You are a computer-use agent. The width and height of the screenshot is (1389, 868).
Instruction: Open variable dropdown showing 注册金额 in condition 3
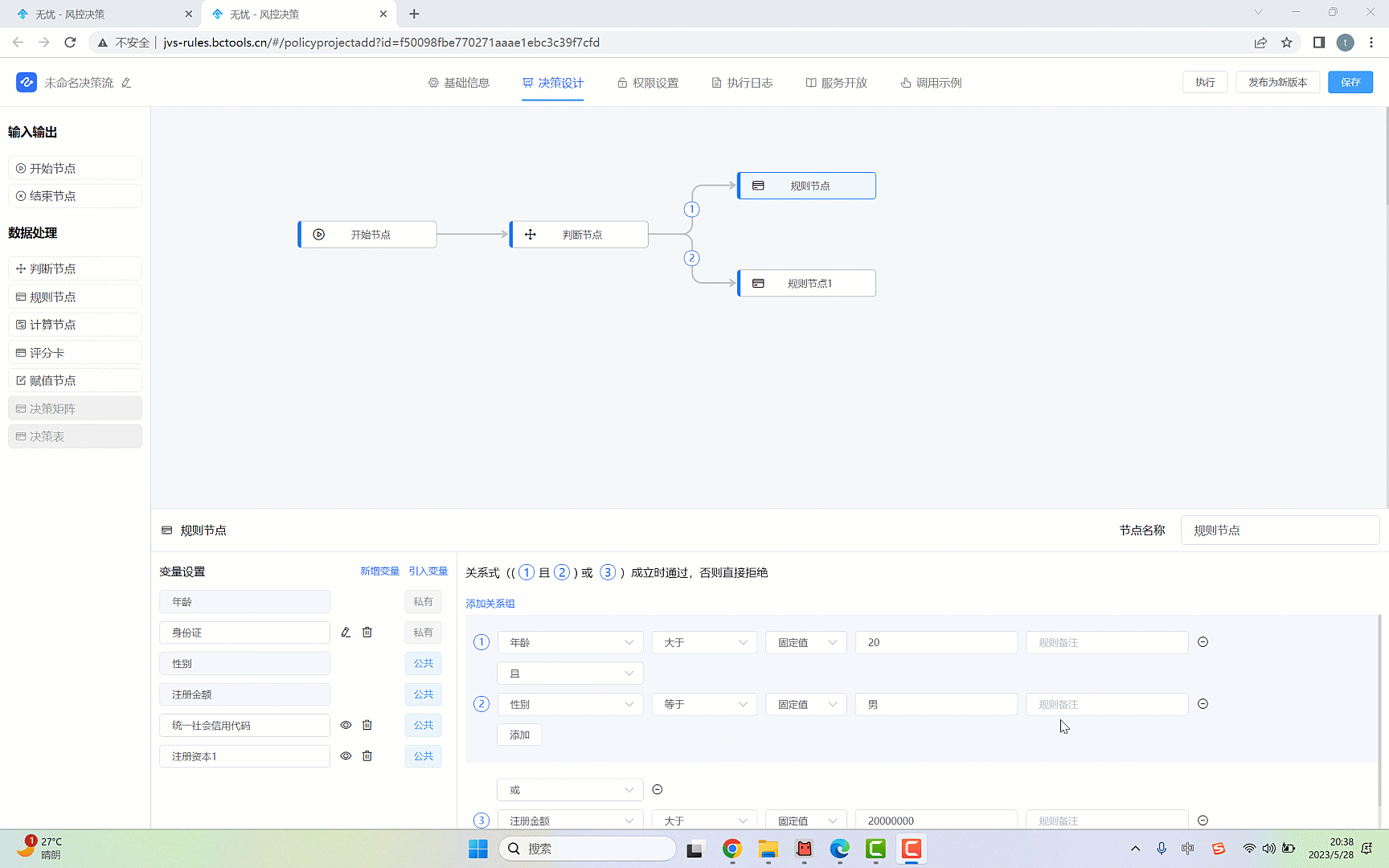(x=571, y=821)
